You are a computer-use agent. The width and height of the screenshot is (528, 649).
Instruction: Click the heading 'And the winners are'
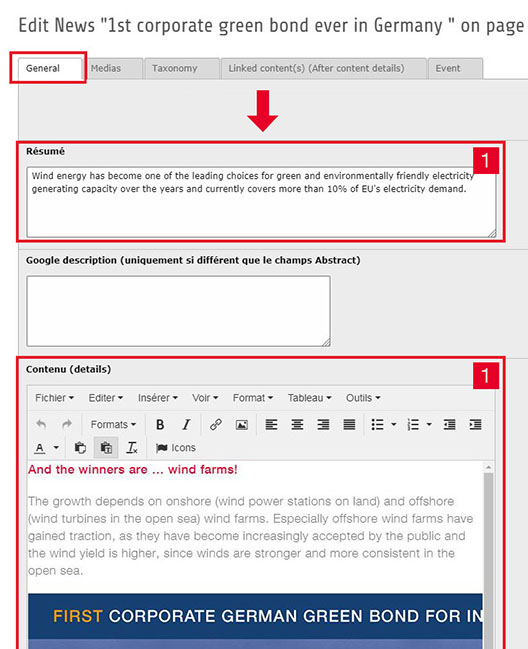click(132, 470)
